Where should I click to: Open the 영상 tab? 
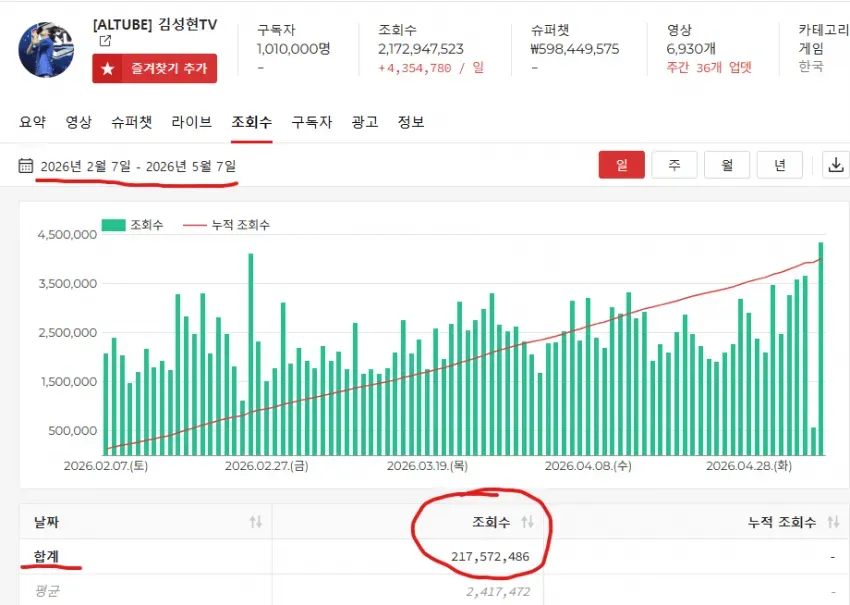79,122
